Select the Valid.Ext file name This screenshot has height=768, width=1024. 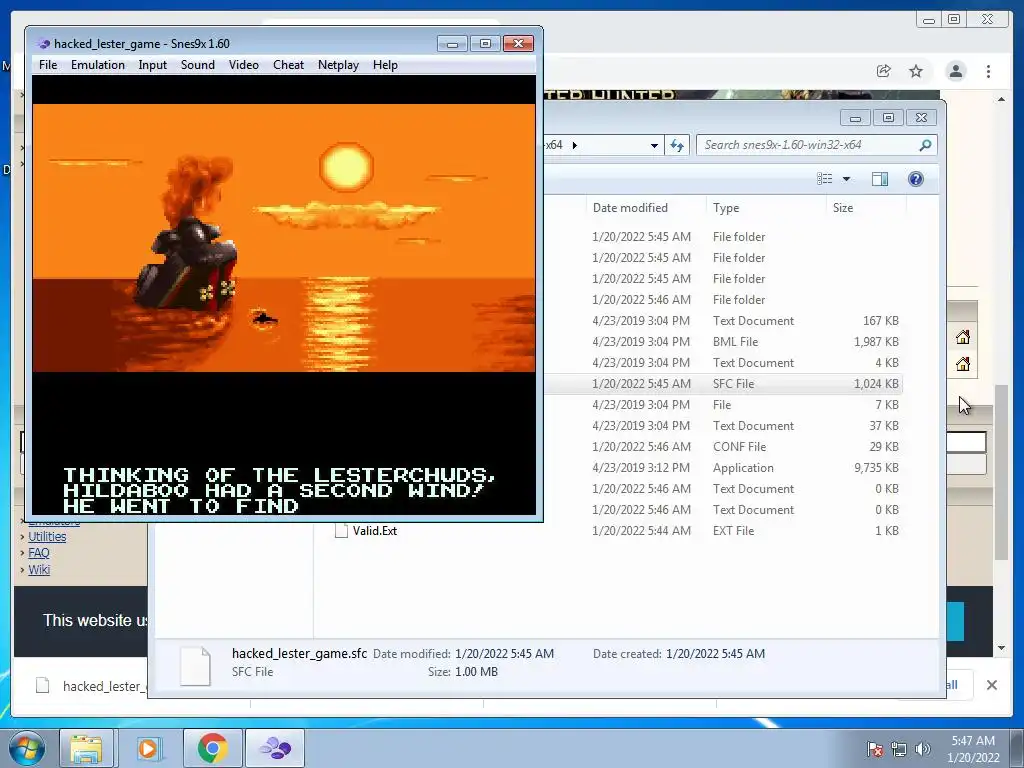point(375,531)
